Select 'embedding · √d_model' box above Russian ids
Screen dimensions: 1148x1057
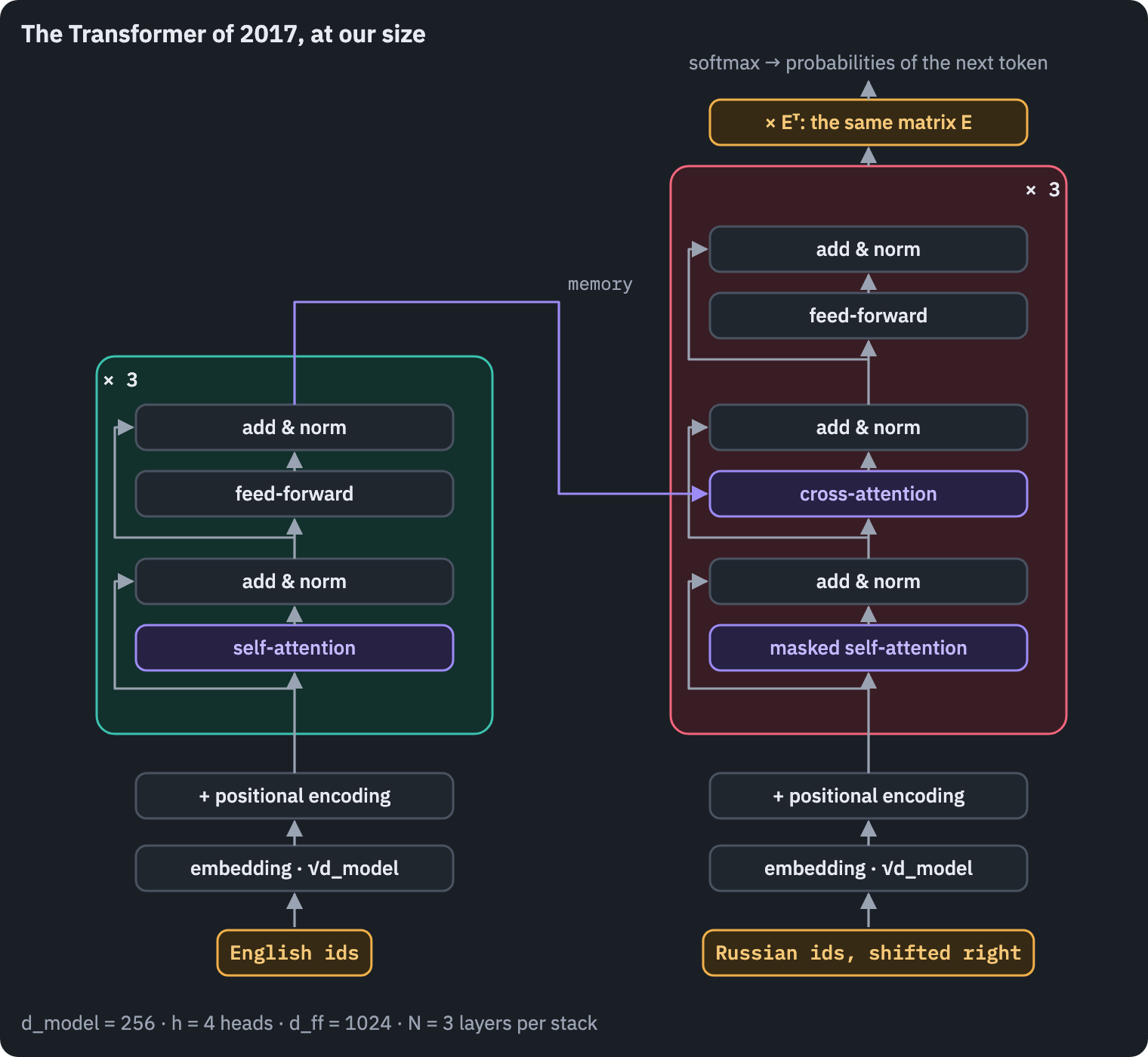(869, 868)
